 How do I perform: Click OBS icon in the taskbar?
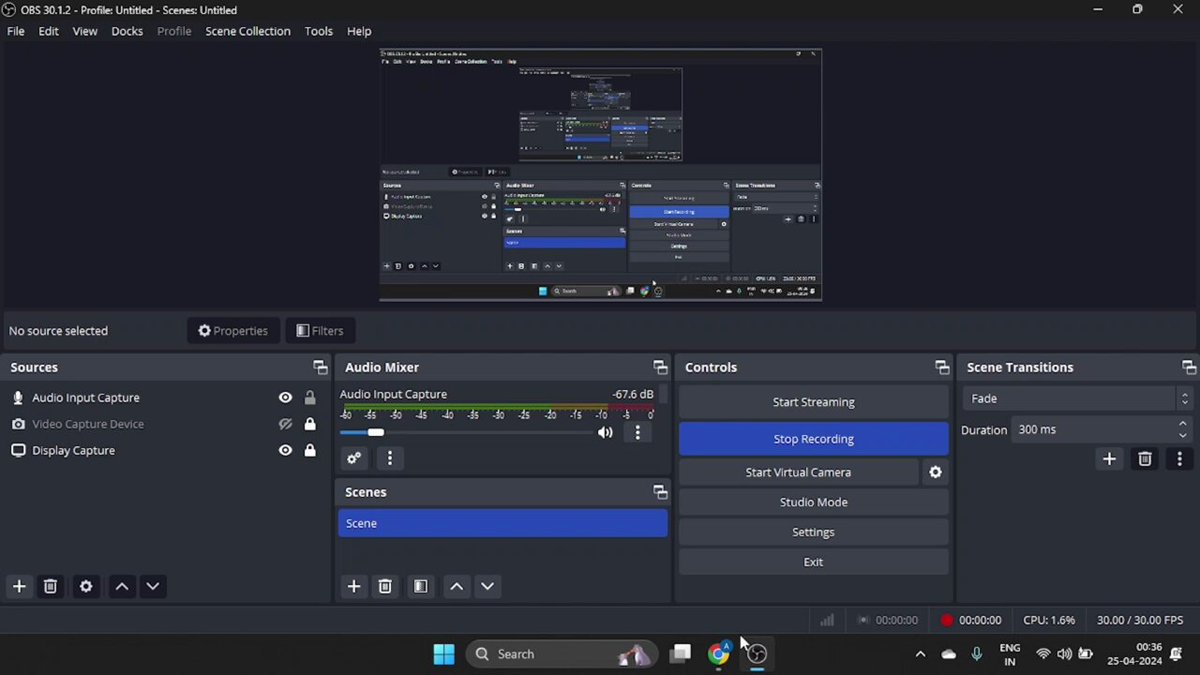757,654
